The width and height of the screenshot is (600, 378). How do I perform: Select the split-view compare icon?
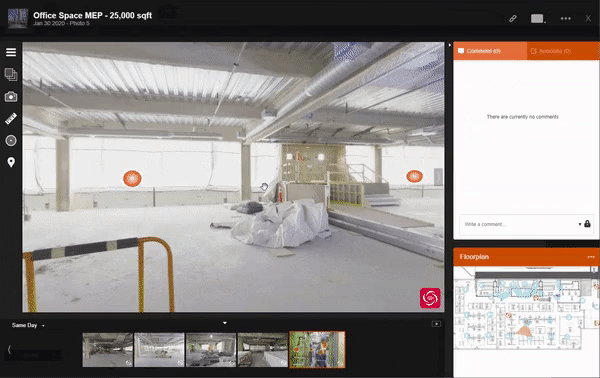[11, 74]
